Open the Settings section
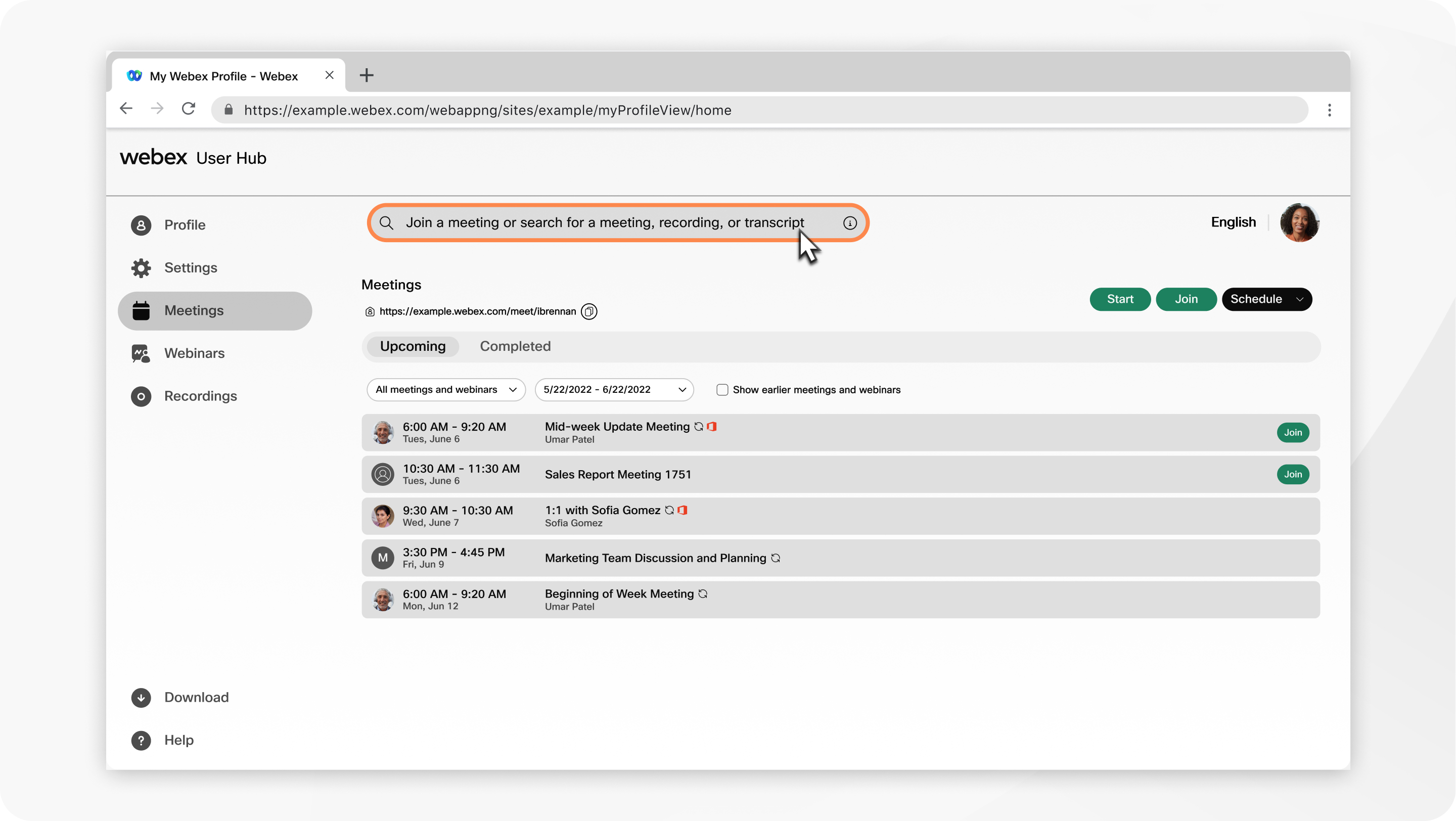This screenshot has width=1456, height=821. 191,268
